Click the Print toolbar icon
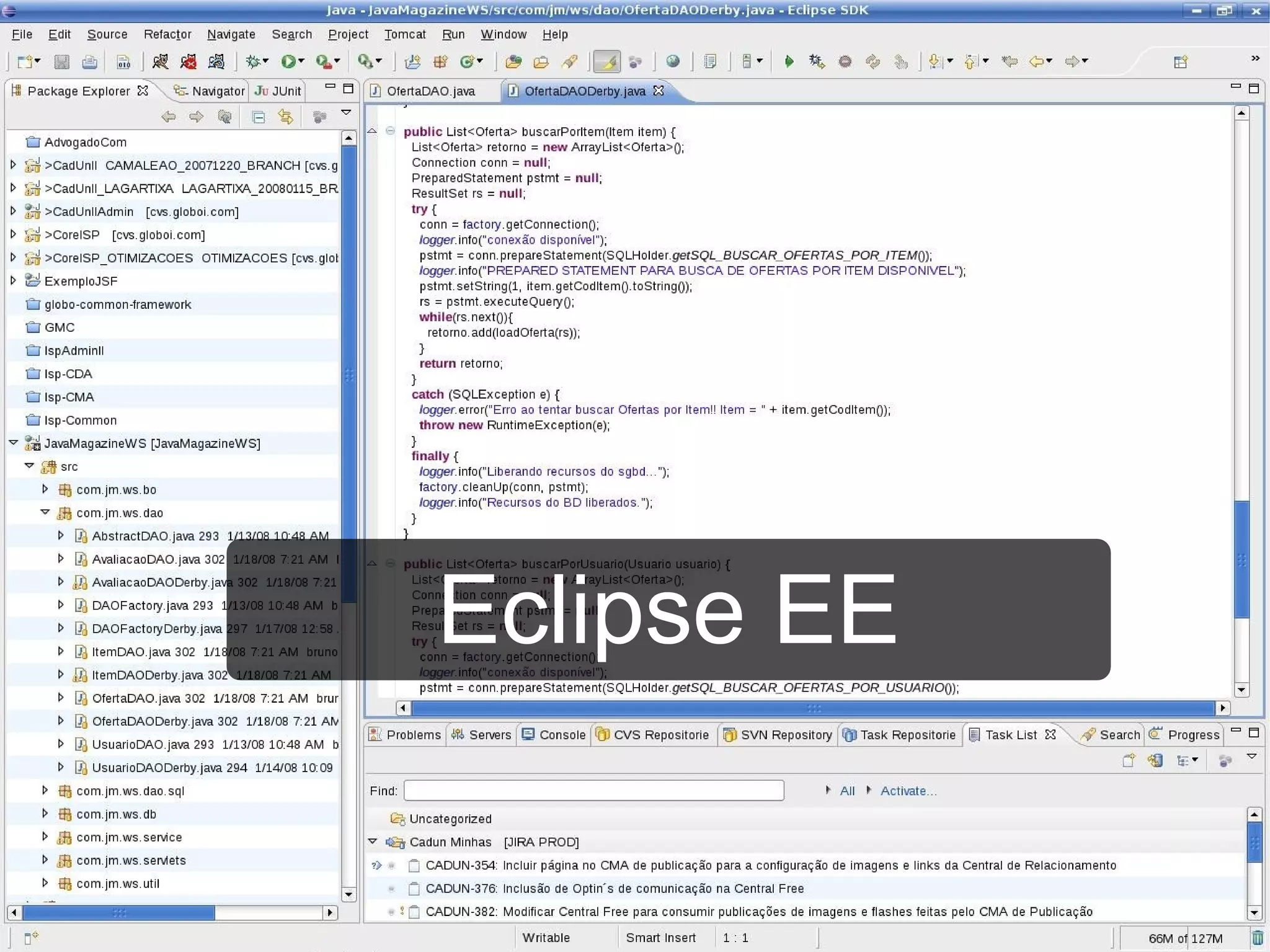1270x952 pixels. (x=90, y=61)
